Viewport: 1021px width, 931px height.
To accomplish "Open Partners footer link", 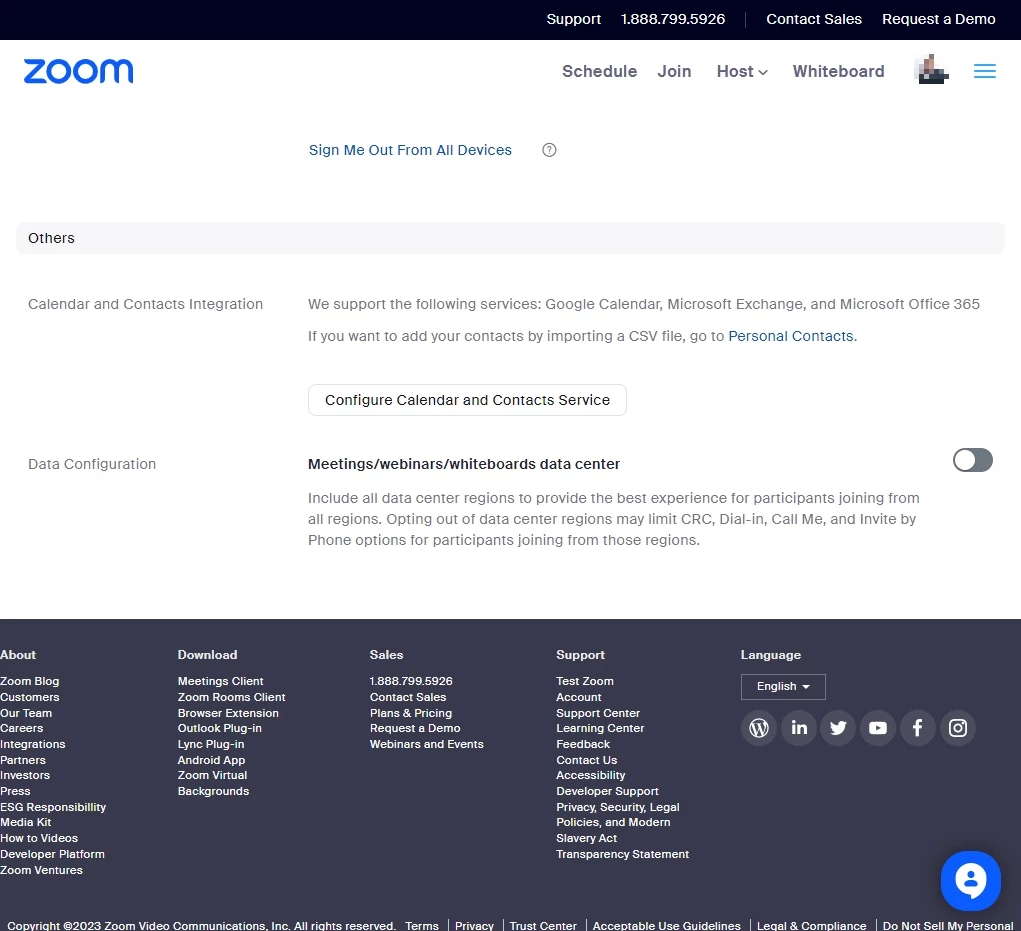I will point(23,760).
